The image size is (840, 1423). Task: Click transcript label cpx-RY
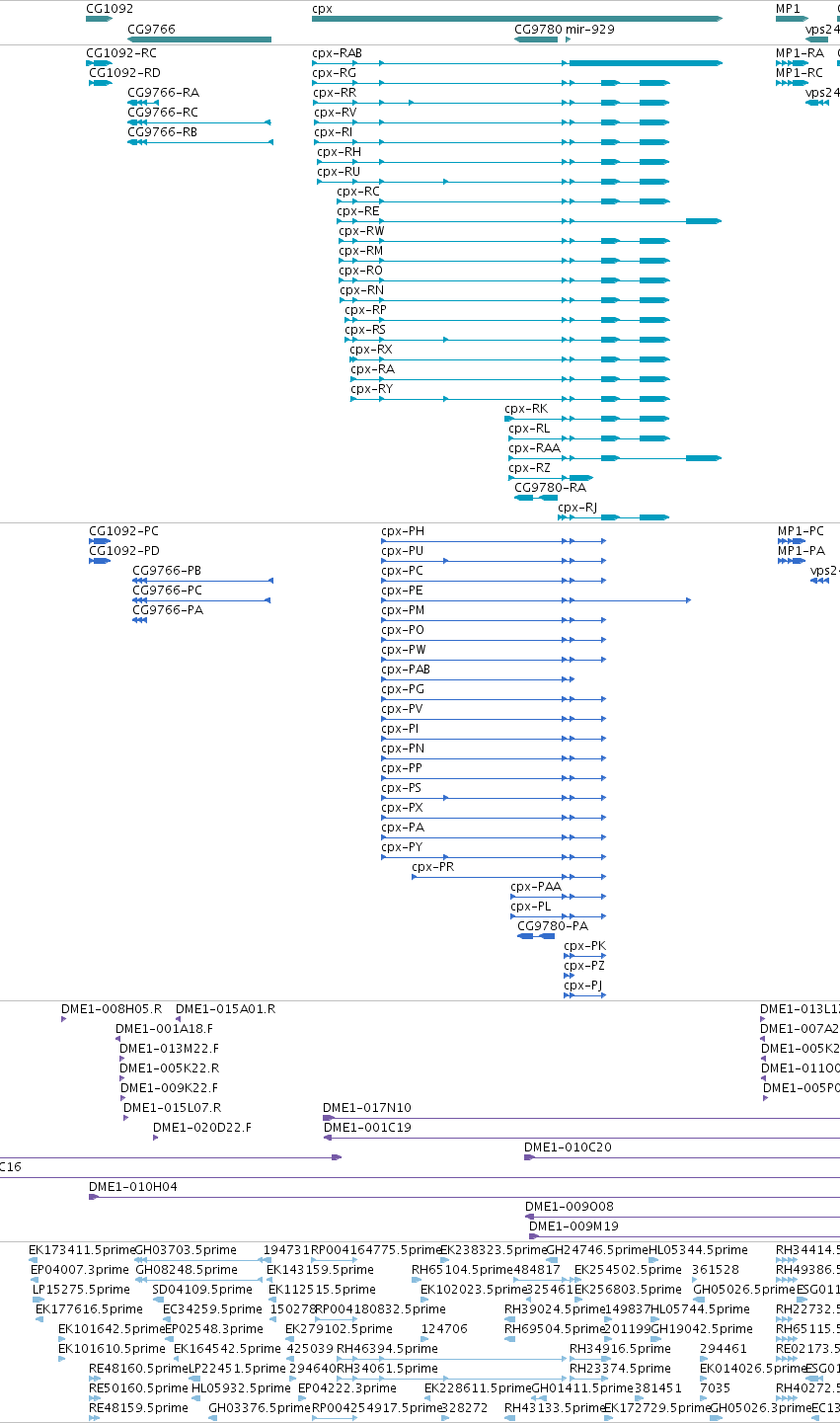coord(371,389)
